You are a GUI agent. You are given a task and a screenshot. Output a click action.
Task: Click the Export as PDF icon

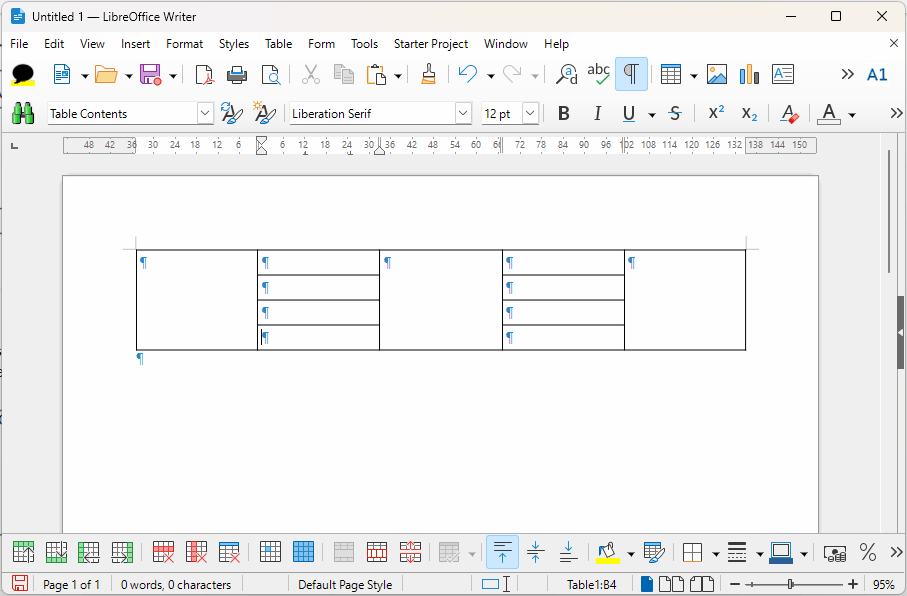pyautogui.click(x=204, y=74)
